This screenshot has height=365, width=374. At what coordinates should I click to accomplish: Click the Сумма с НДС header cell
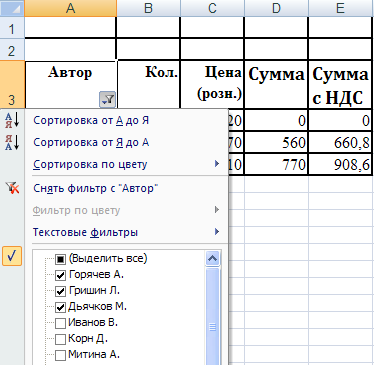[340, 85]
